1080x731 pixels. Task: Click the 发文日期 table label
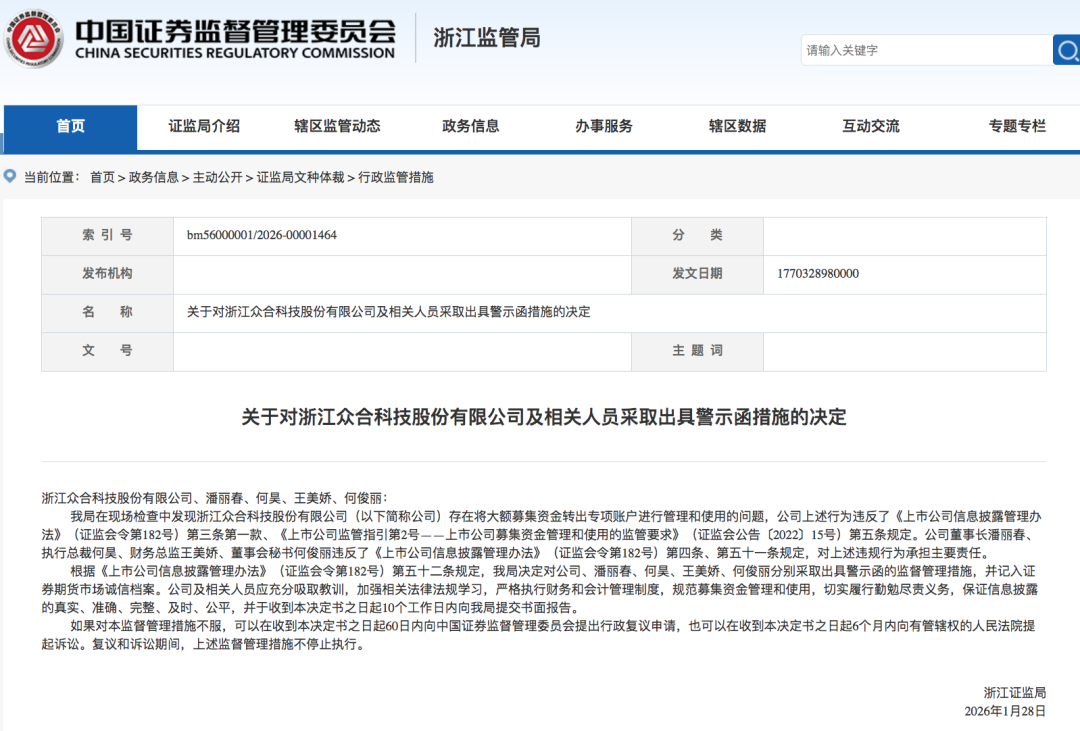[x=697, y=274]
